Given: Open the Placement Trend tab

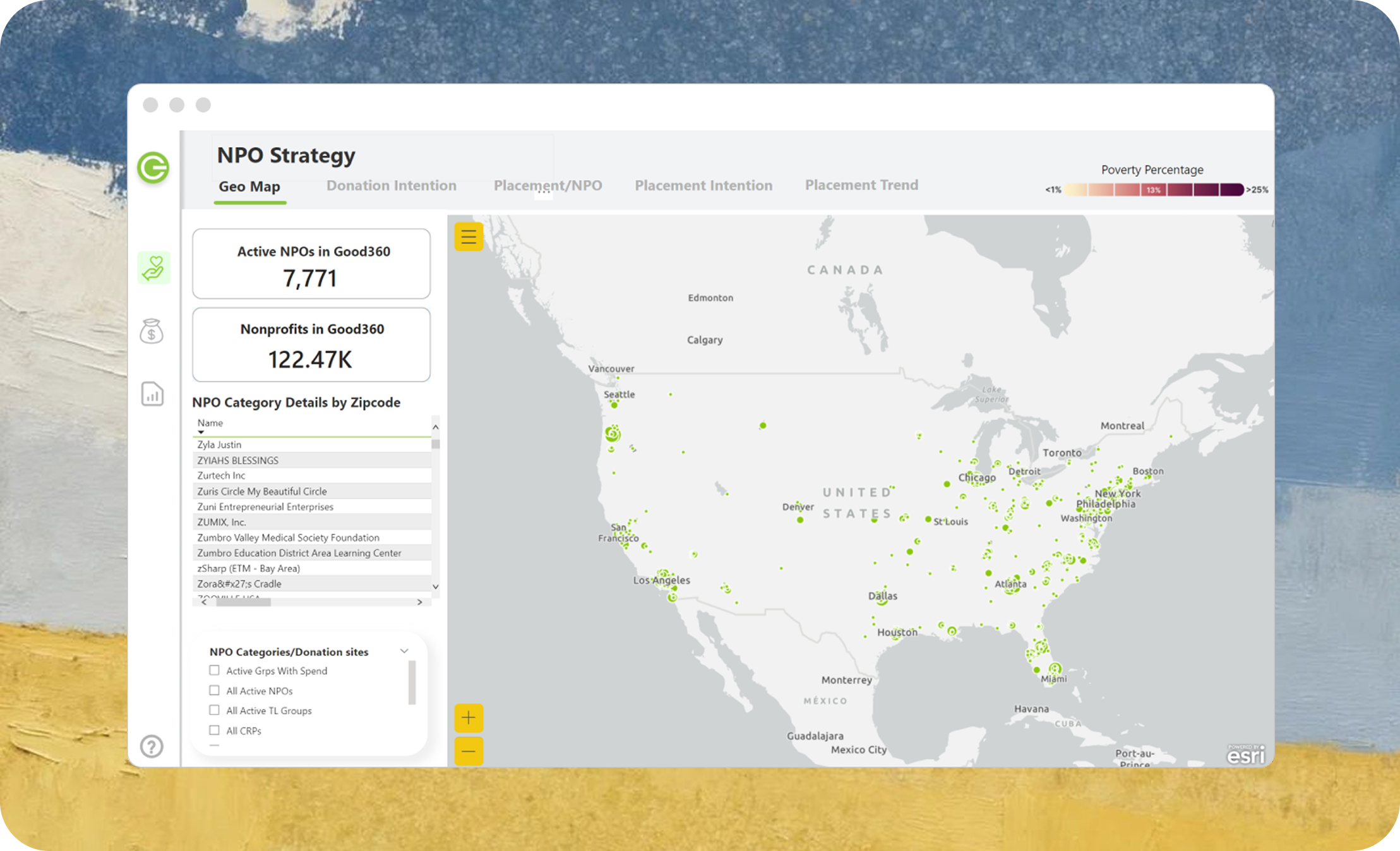Looking at the screenshot, I should click(861, 185).
